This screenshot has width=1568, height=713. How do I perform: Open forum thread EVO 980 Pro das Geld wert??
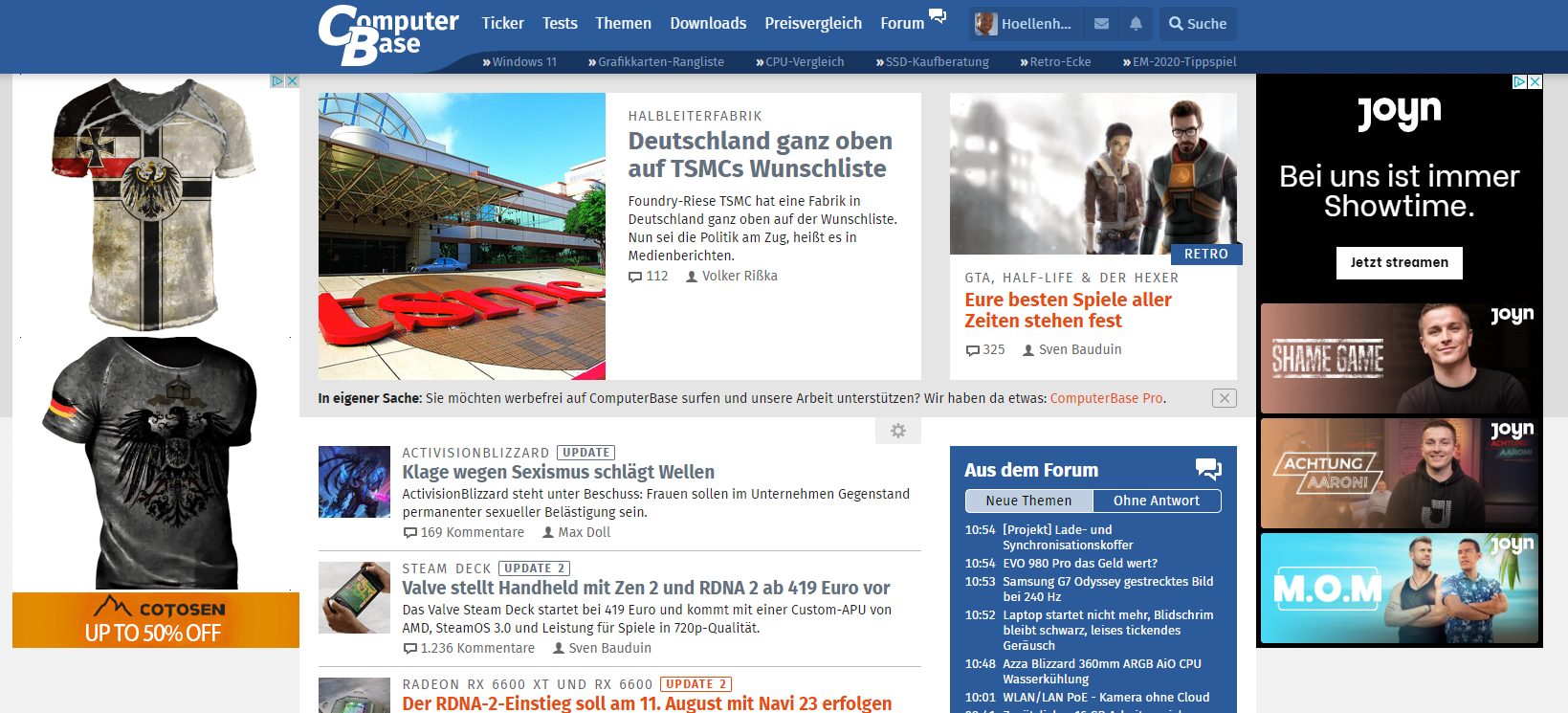[x=1080, y=563]
